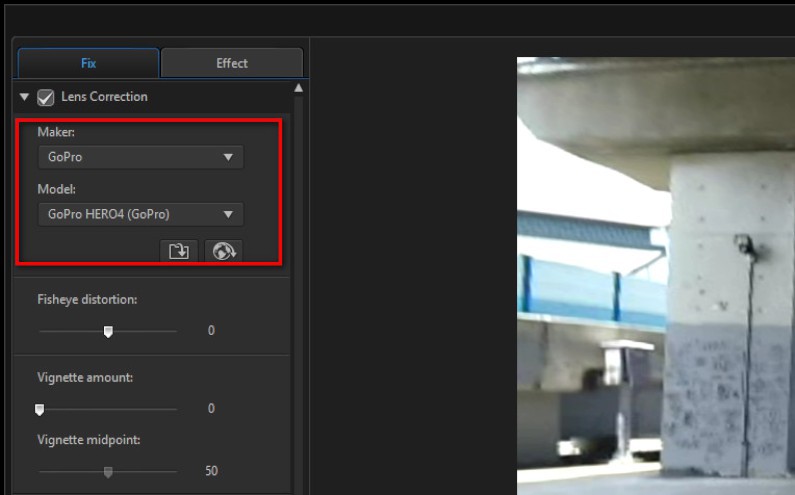Click the Vignette midpoint slider handle
795x495 pixels.
pyautogui.click(x=108, y=472)
